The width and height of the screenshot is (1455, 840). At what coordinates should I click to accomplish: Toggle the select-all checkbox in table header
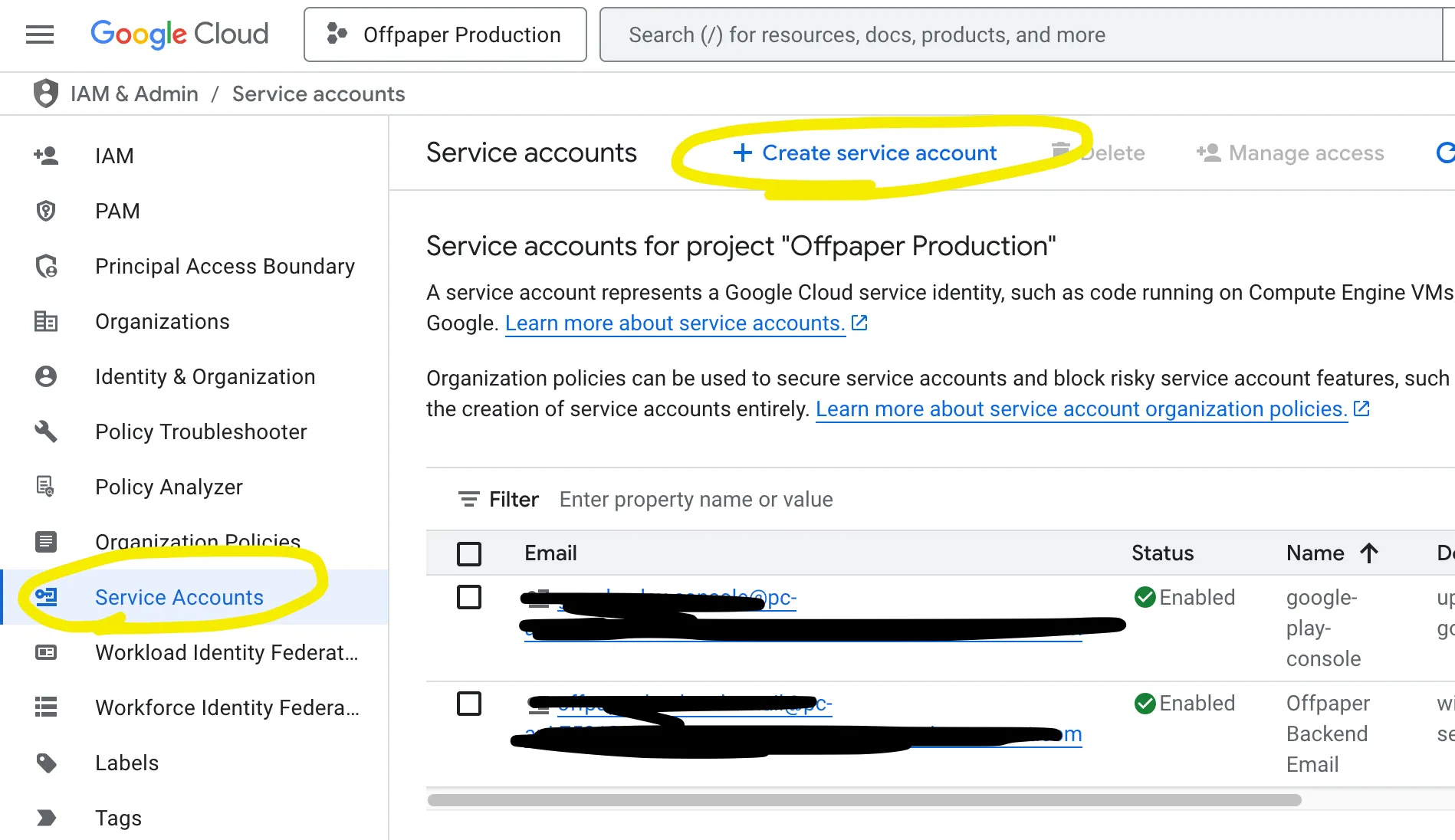pos(469,553)
